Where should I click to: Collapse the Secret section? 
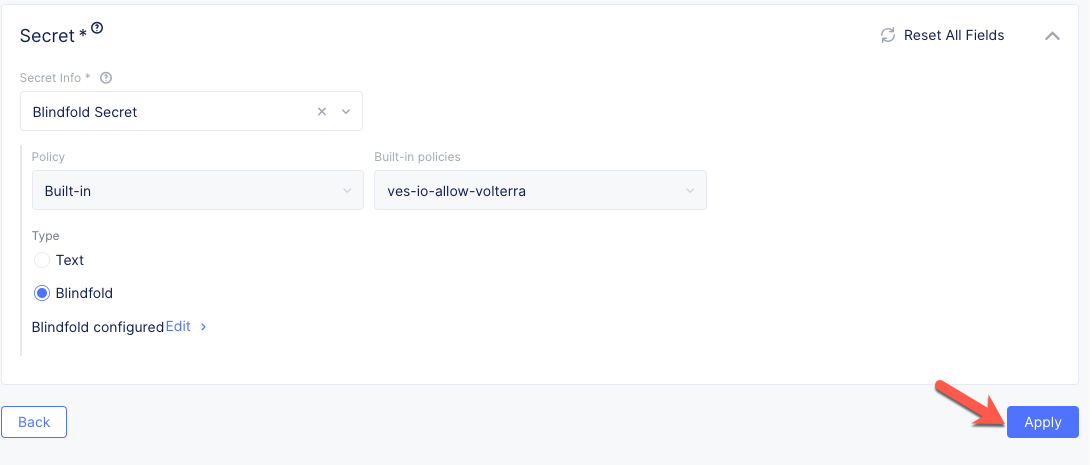click(x=1052, y=35)
